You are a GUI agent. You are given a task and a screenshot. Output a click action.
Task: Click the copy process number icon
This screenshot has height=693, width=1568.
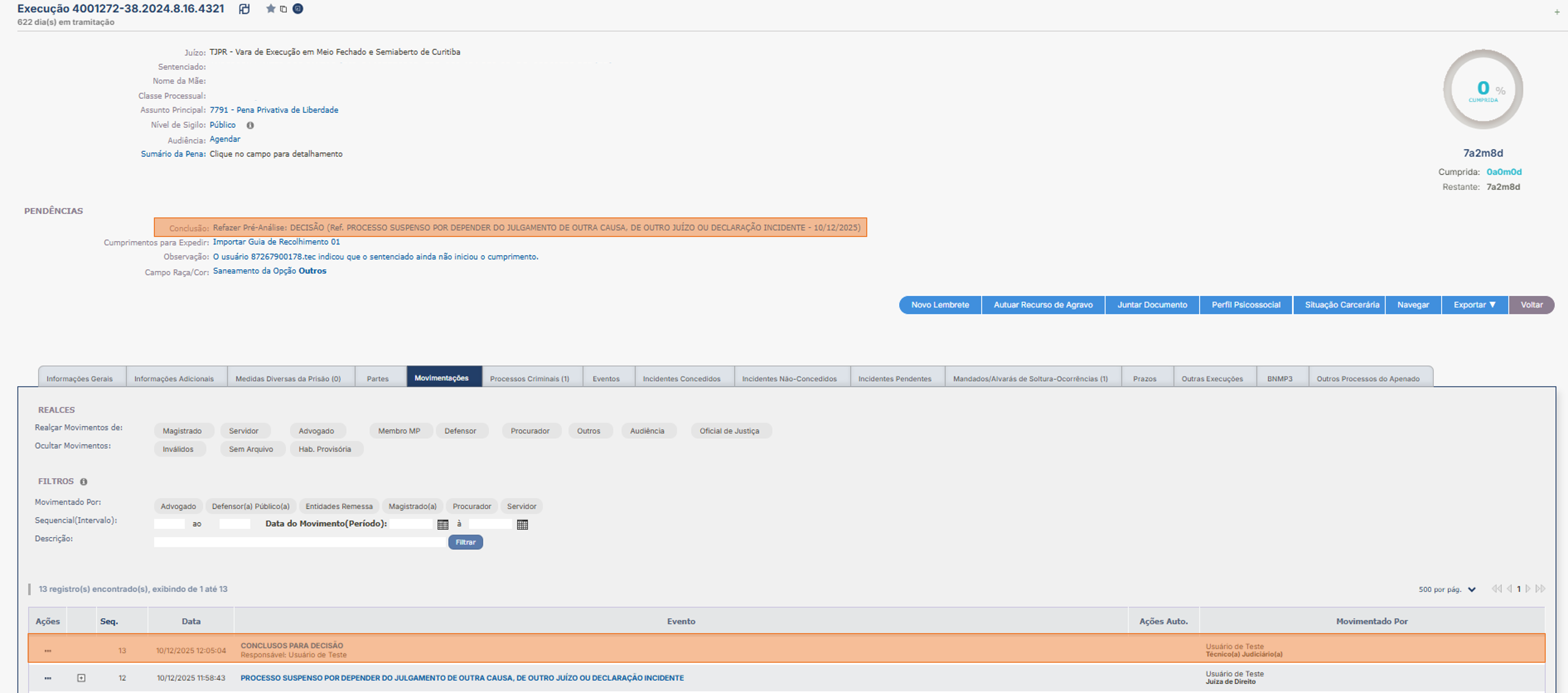[284, 9]
